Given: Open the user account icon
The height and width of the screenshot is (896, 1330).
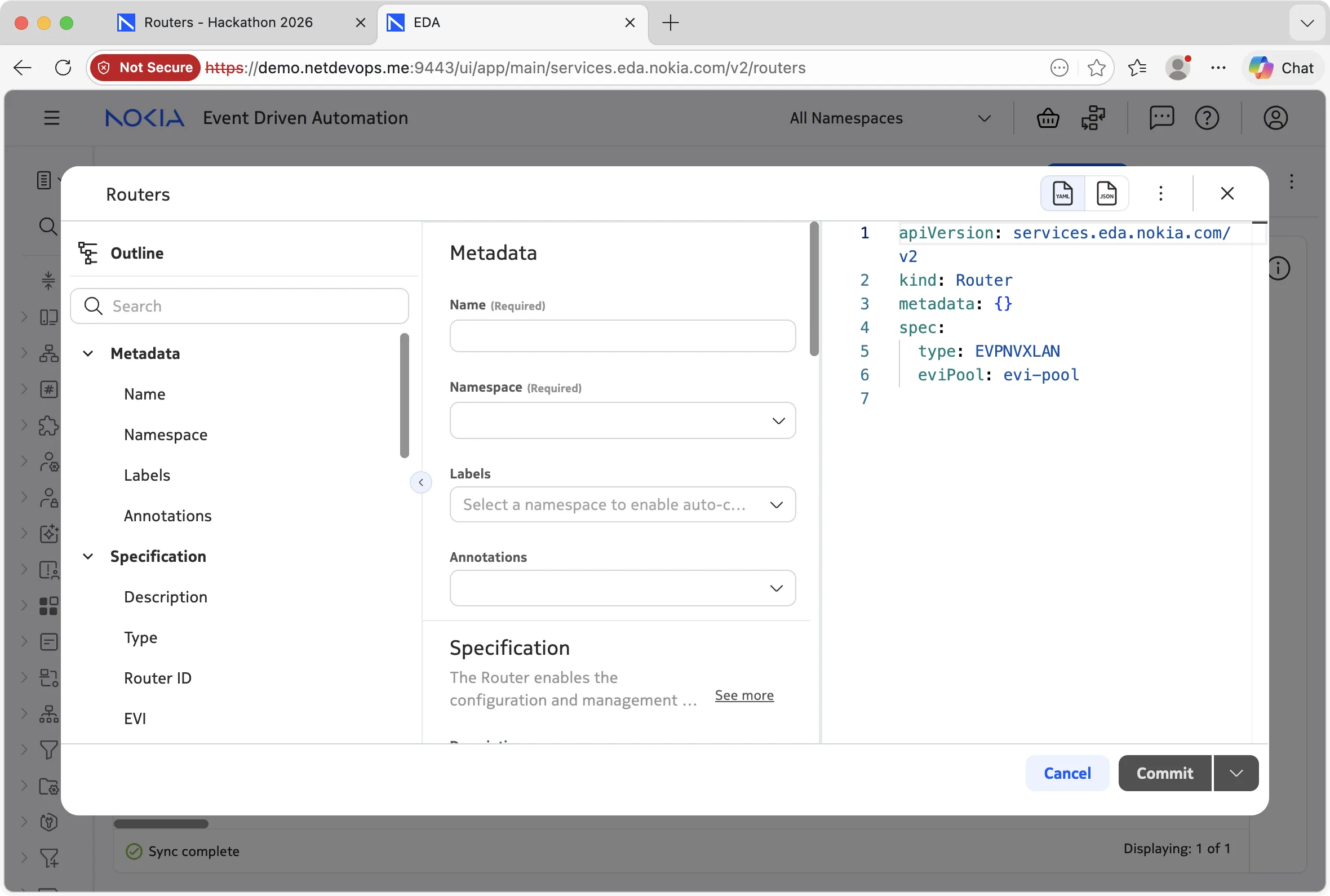Looking at the screenshot, I should pyautogui.click(x=1275, y=118).
